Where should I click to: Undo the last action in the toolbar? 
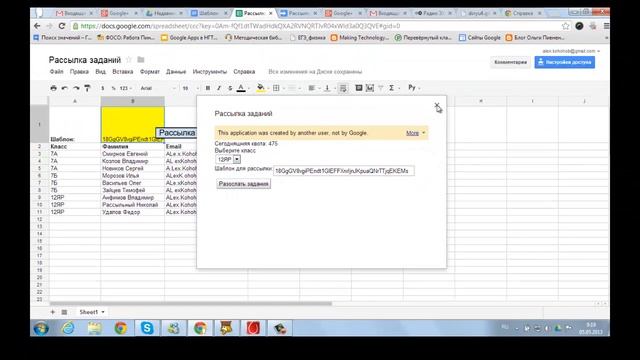coord(64,88)
